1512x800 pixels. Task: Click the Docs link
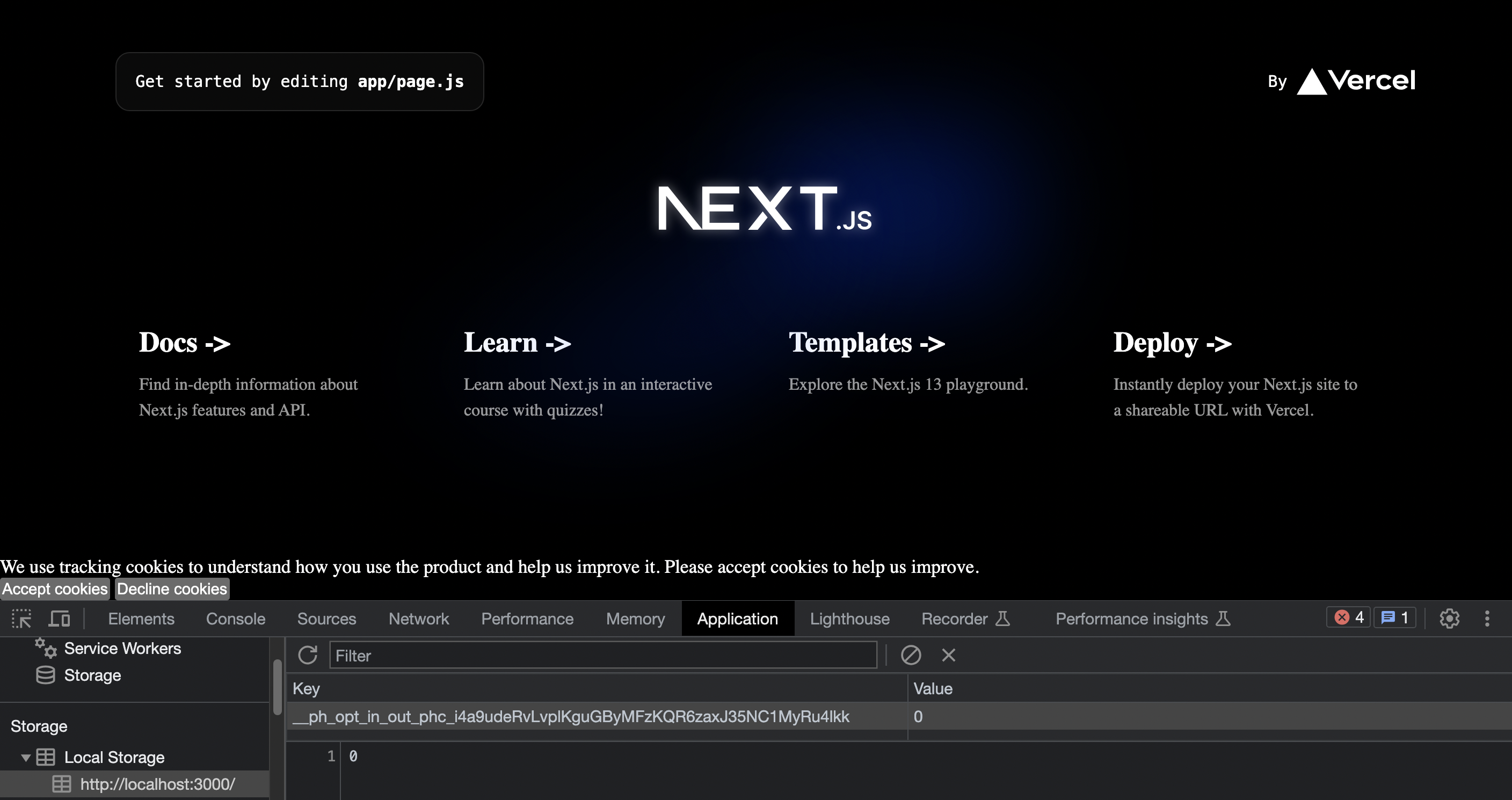pyautogui.click(x=185, y=343)
